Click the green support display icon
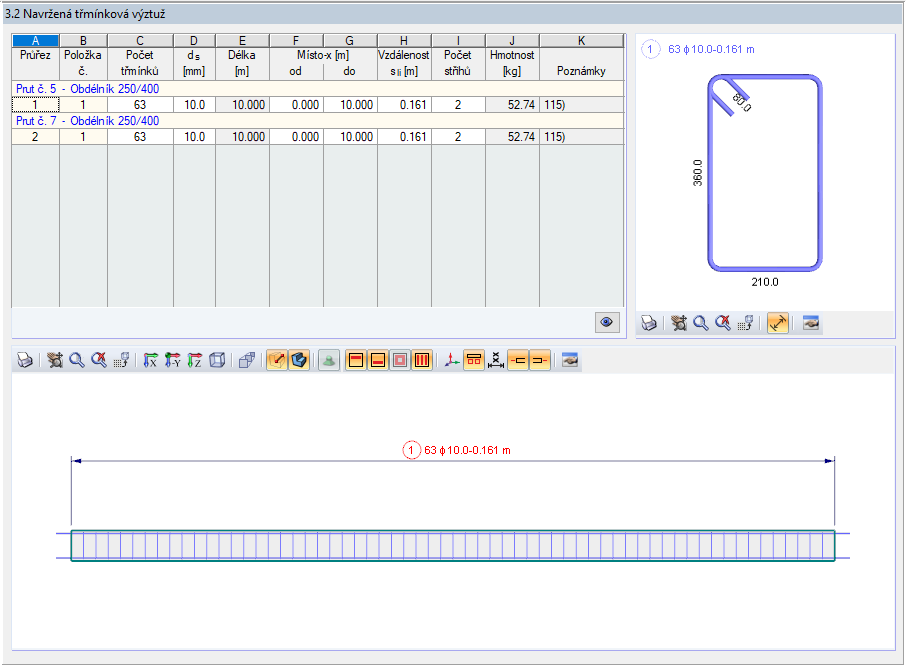This screenshot has width=906, height=666. (x=329, y=360)
